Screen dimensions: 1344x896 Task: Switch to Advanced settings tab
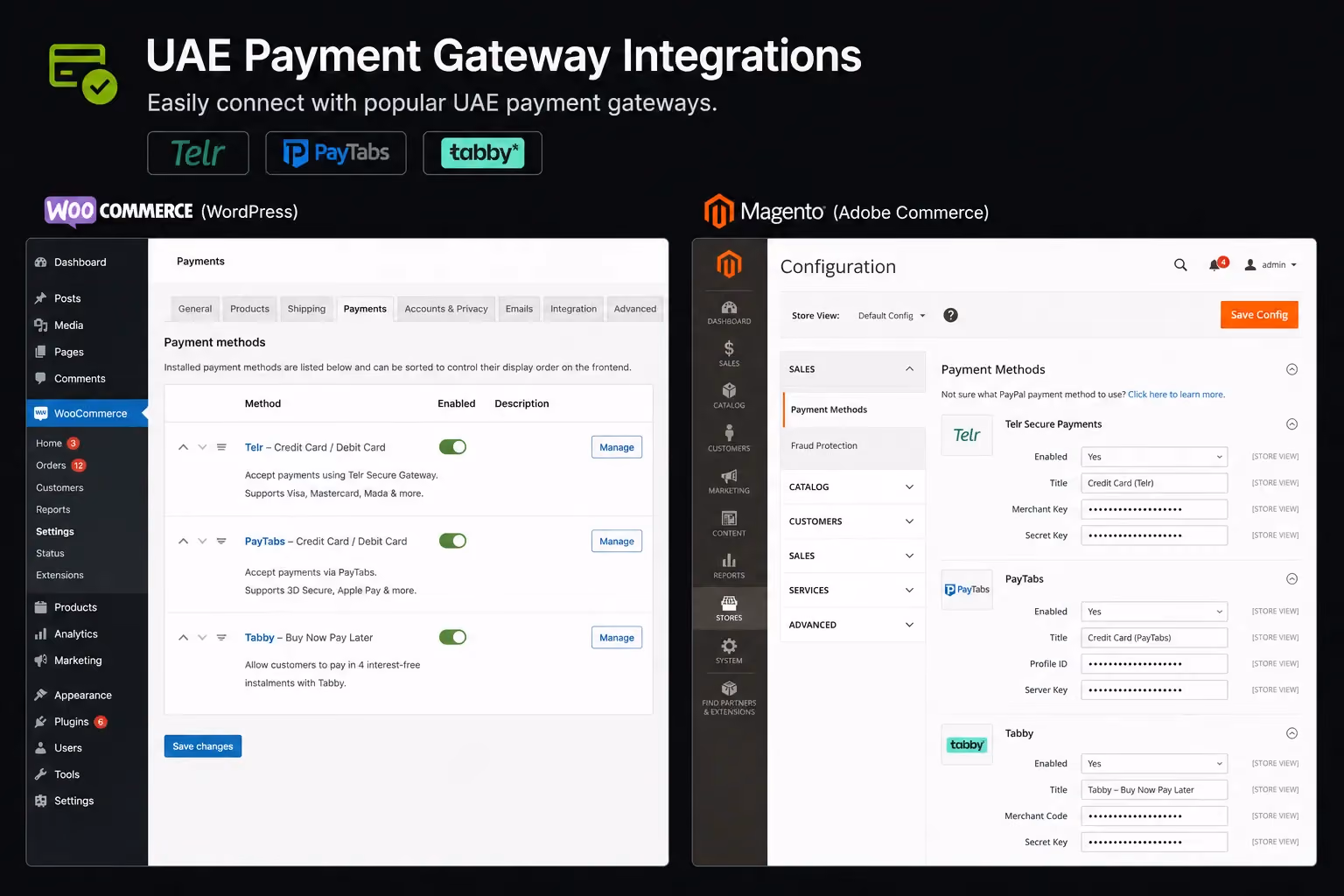(x=635, y=309)
